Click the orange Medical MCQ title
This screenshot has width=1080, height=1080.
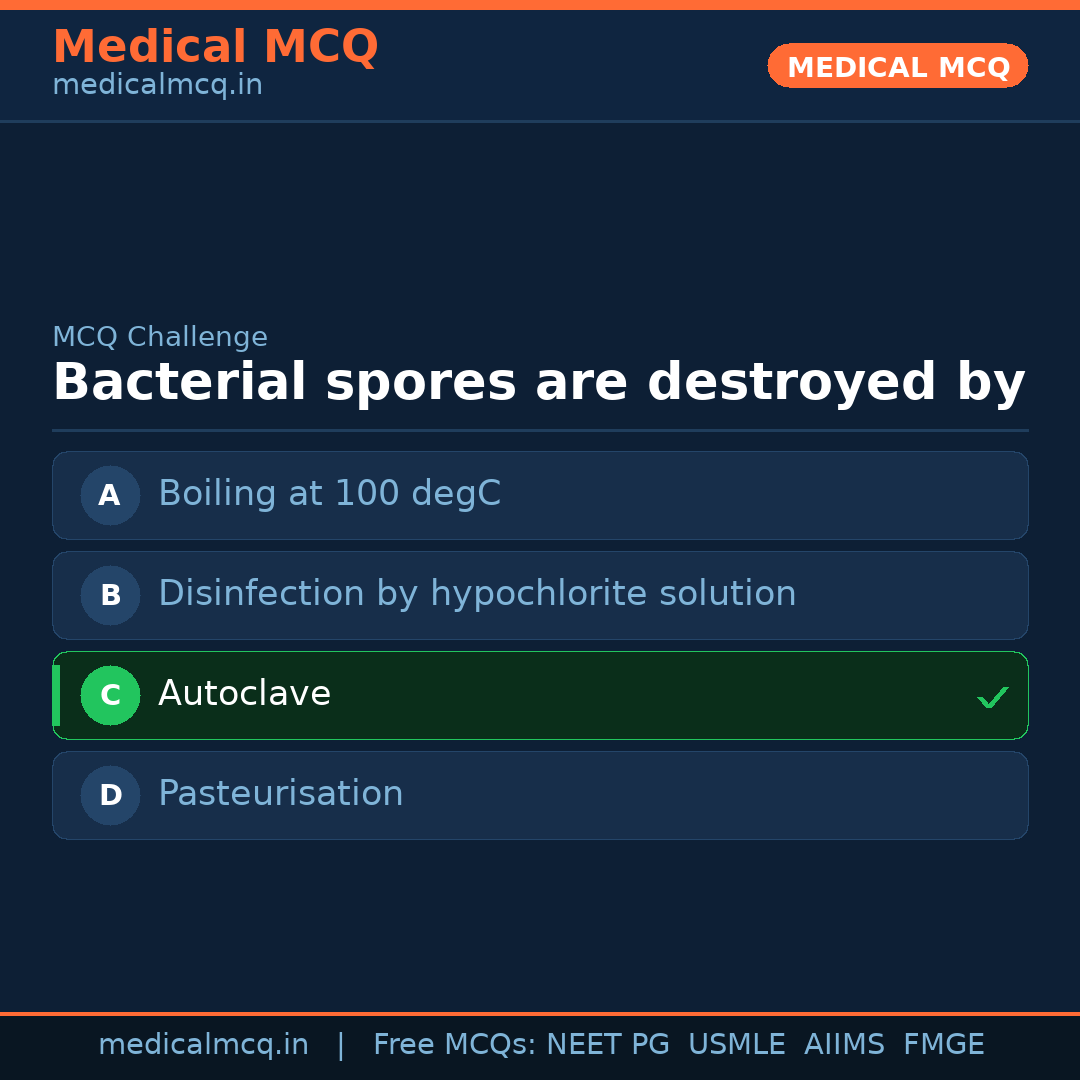pos(215,47)
